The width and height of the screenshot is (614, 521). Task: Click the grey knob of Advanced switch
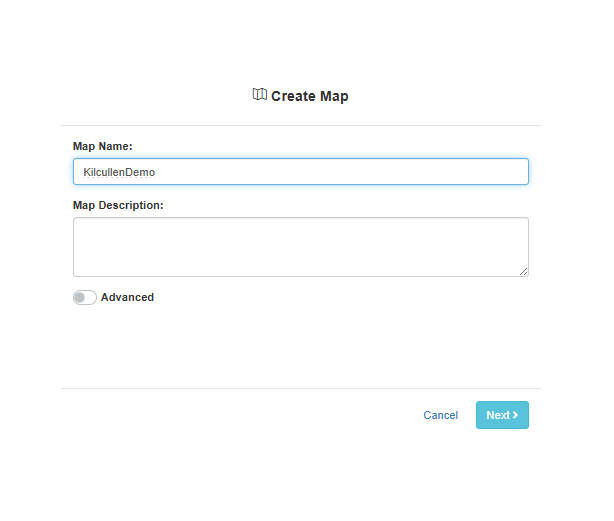[x=80, y=297]
